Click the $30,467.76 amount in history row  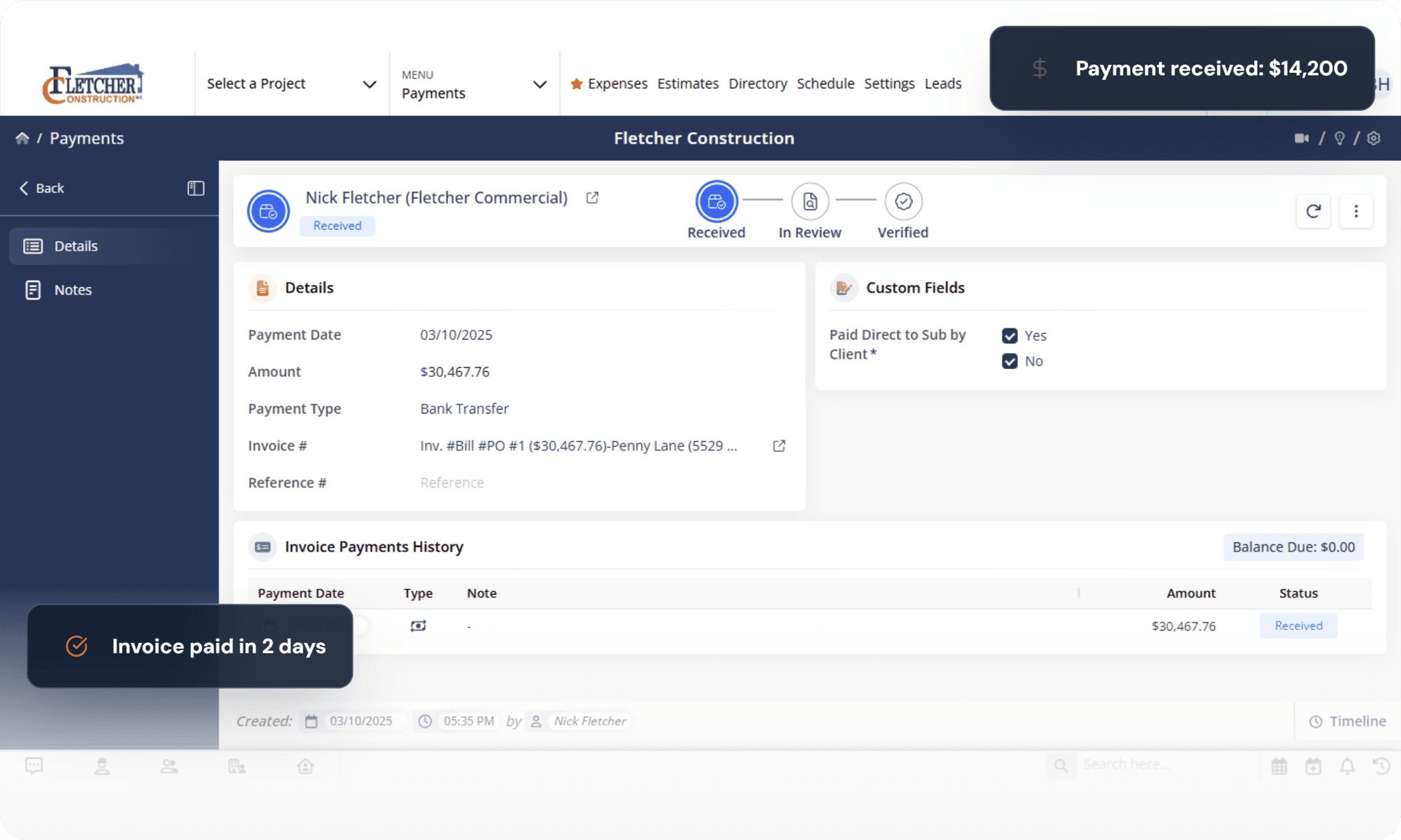click(1184, 626)
